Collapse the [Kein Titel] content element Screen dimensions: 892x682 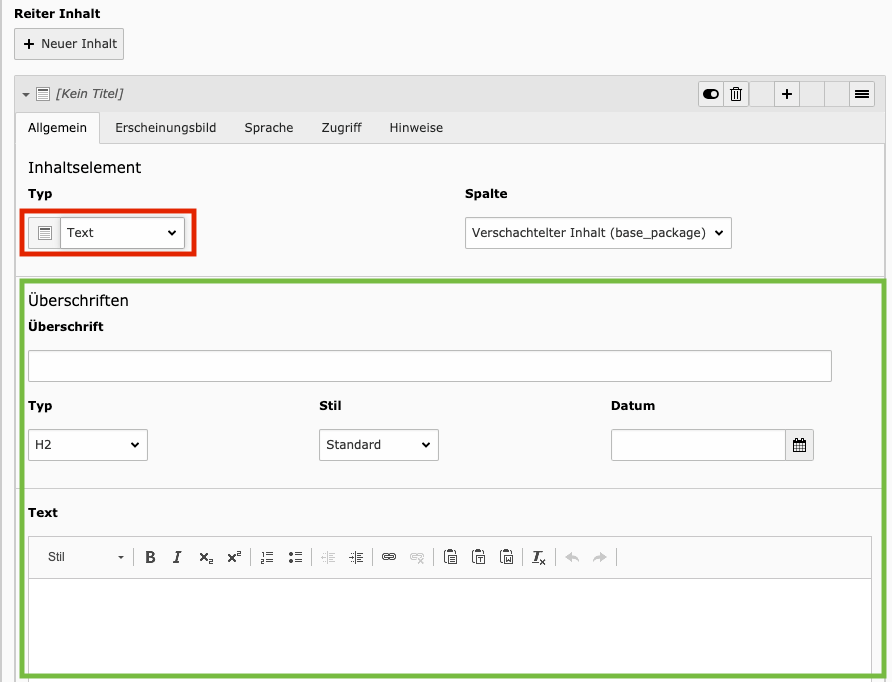pos(26,94)
